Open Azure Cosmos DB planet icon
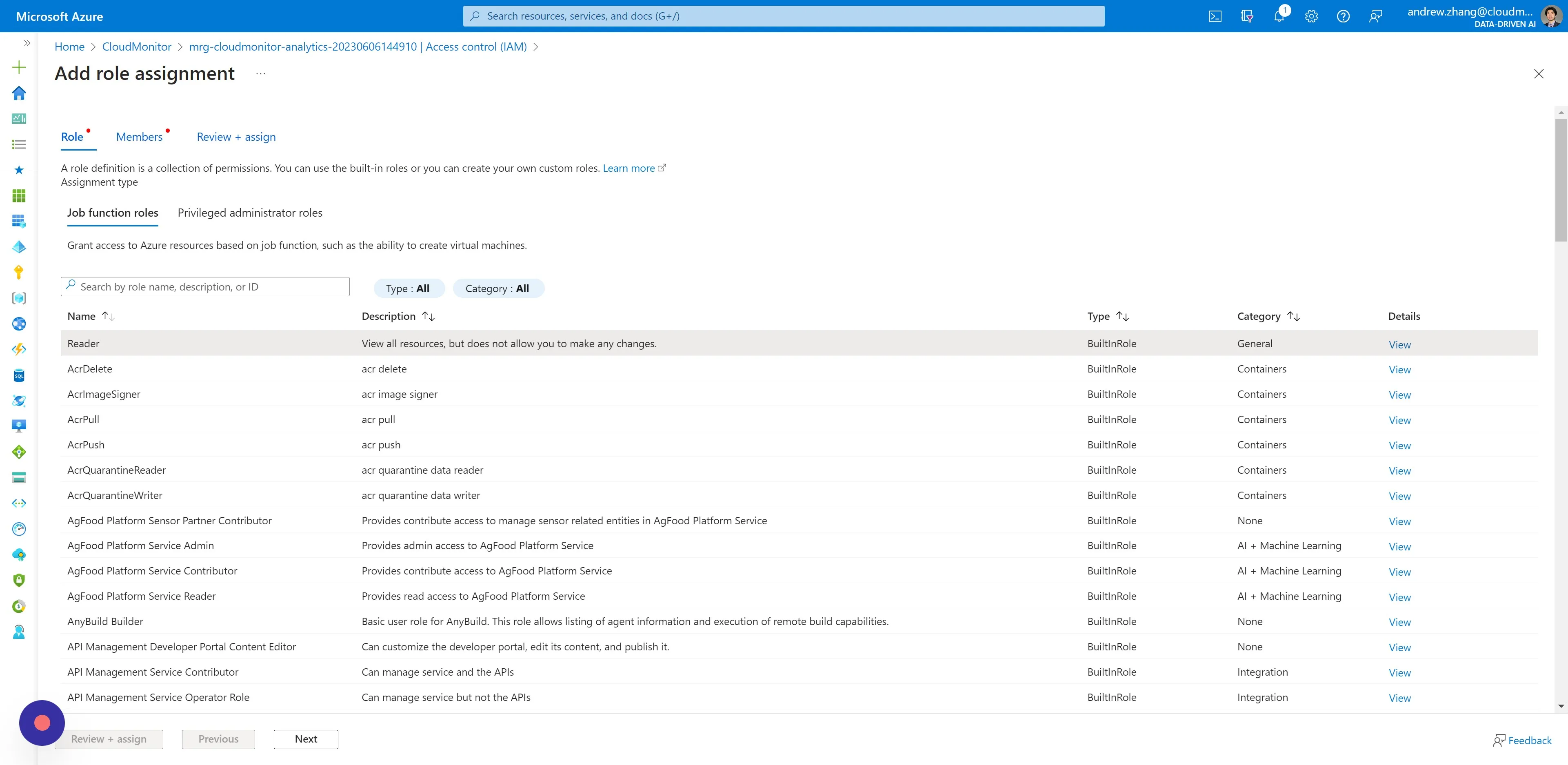The width and height of the screenshot is (1568, 765). [19, 401]
